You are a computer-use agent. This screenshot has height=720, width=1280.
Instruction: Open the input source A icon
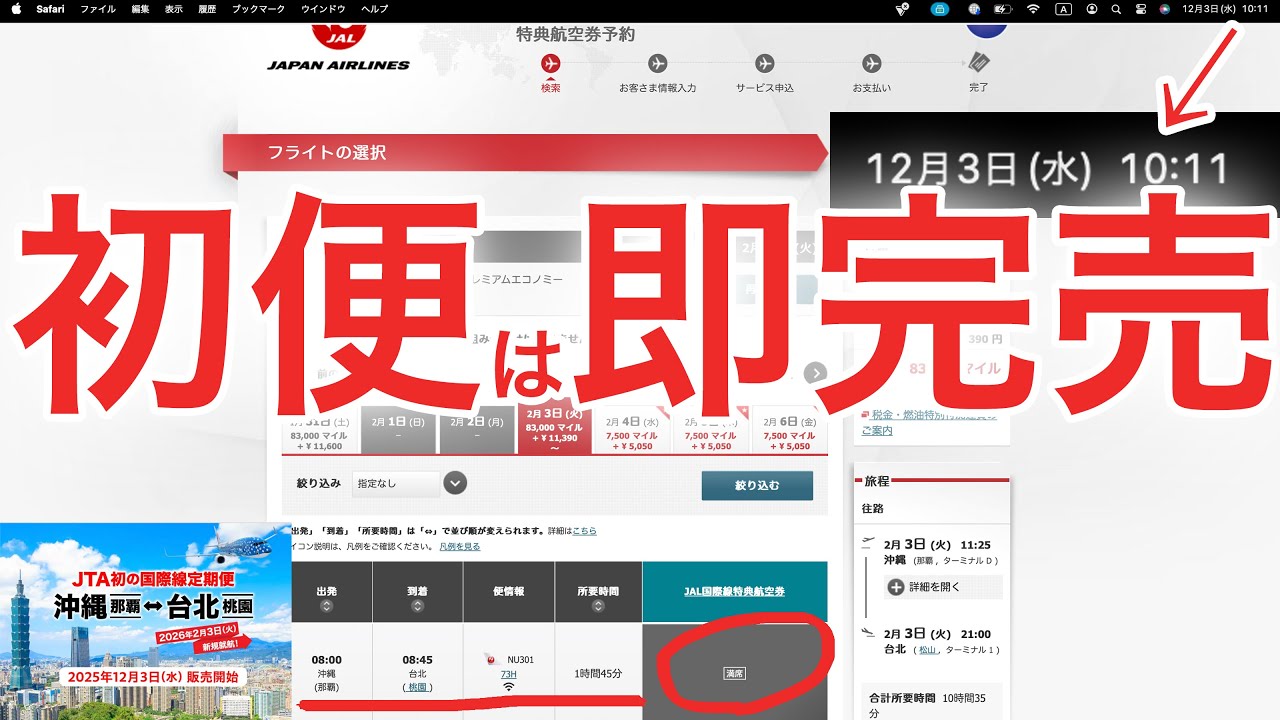(x=1063, y=8)
